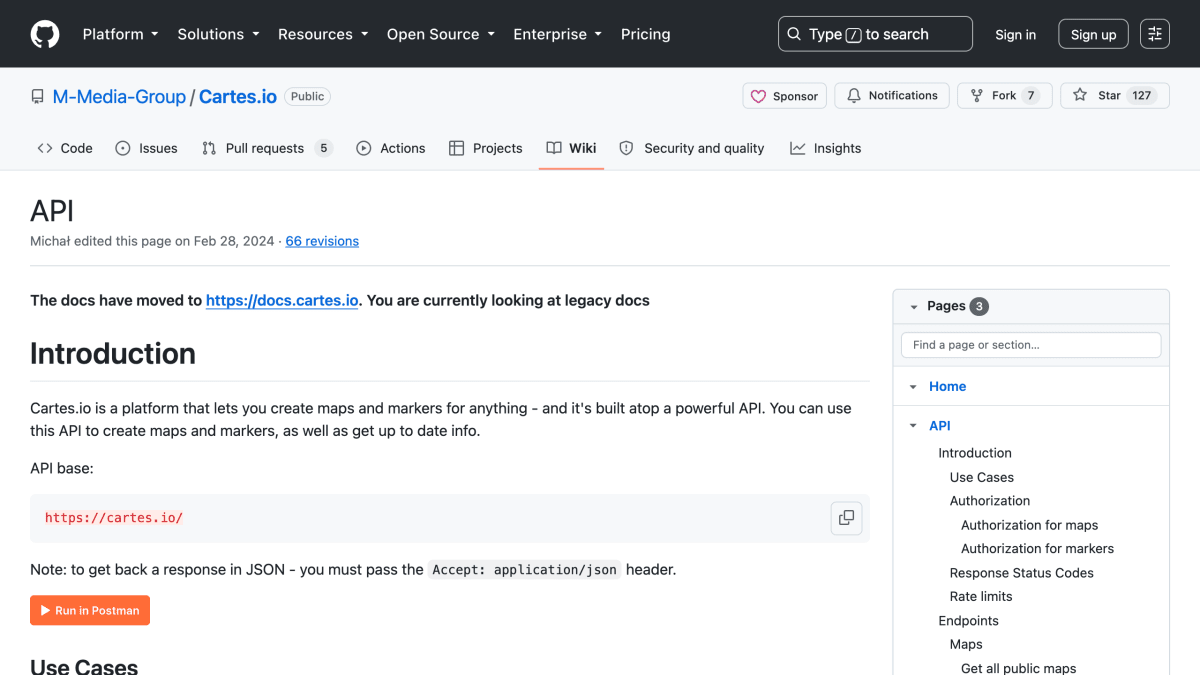Click the Actions play icon
1200x675 pixels.
point(364,148)
